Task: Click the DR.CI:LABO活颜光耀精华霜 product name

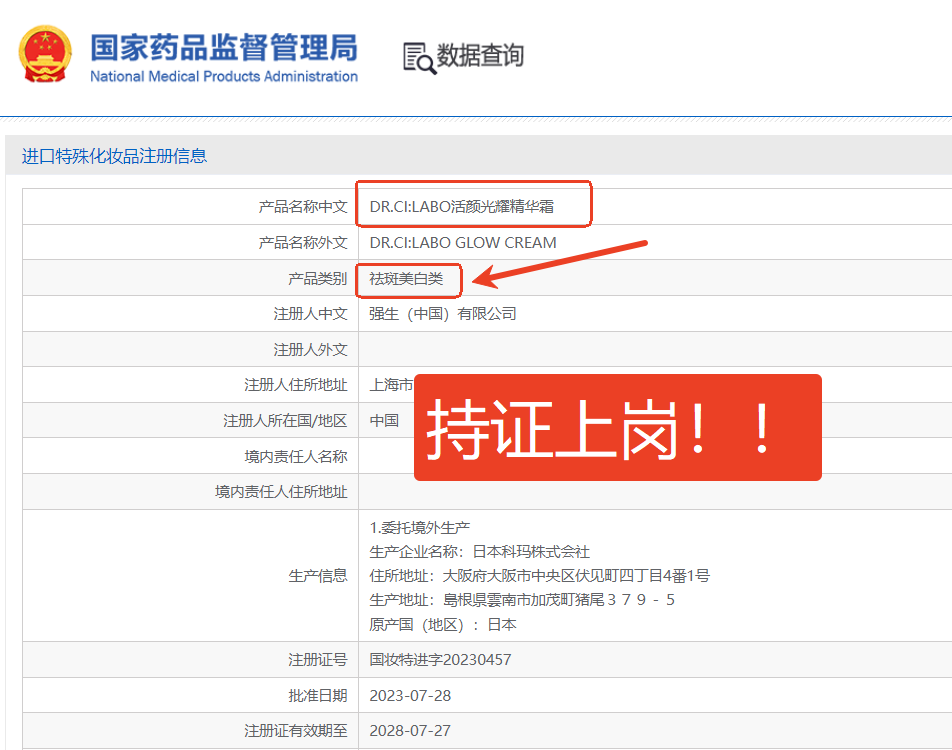Action: pos(461,207)
